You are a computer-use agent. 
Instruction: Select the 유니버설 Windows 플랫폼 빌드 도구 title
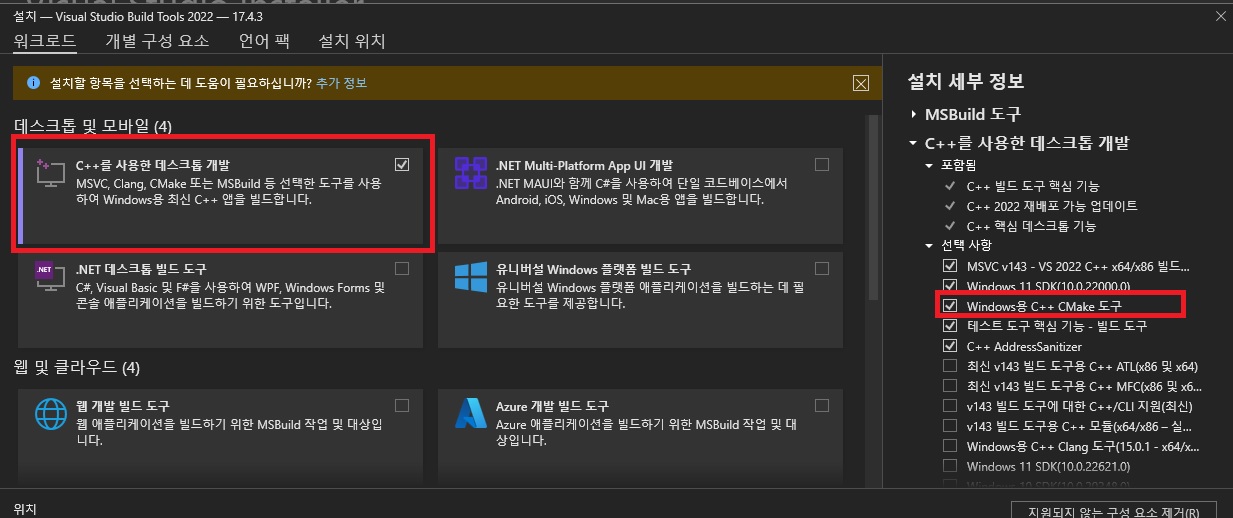tap(593, 269)
